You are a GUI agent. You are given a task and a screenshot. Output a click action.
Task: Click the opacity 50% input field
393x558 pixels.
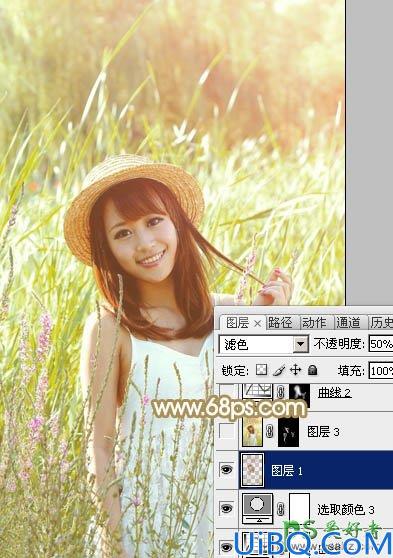point(381,343)
